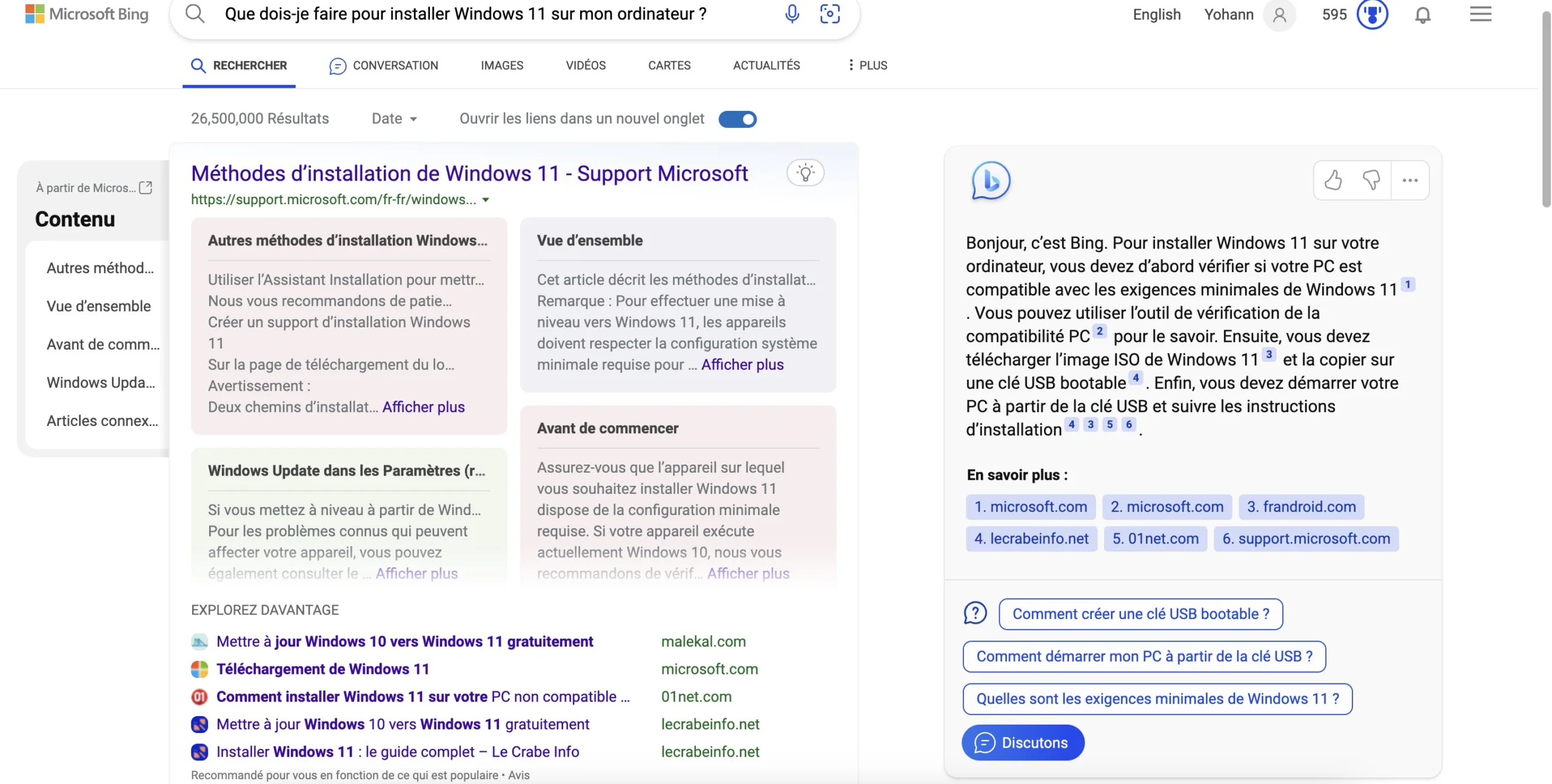Click the thumbs down icon on Bing answer

(x=1371, y=180)
